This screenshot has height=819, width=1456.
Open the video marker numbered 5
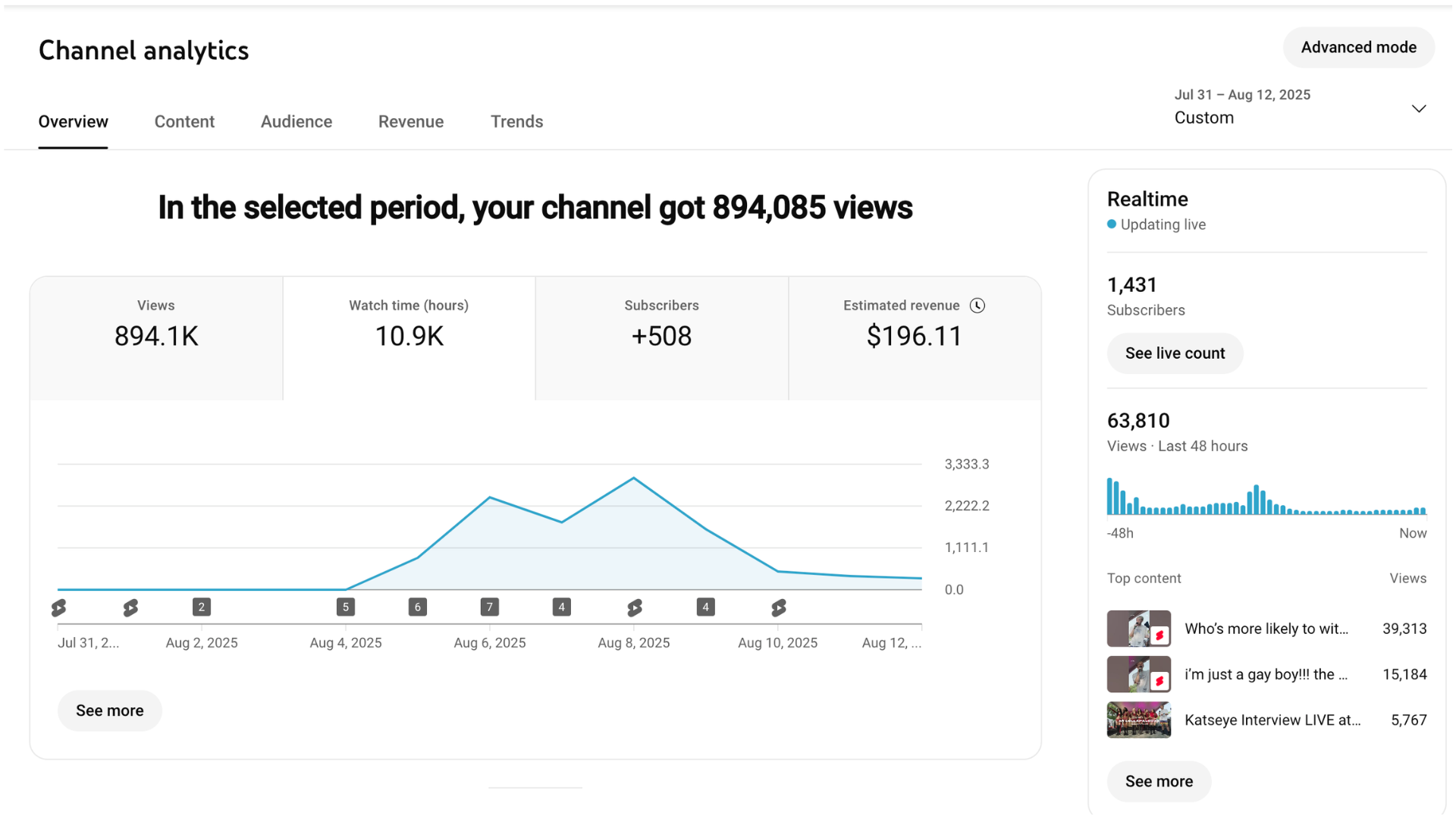(x=346, y=607)
